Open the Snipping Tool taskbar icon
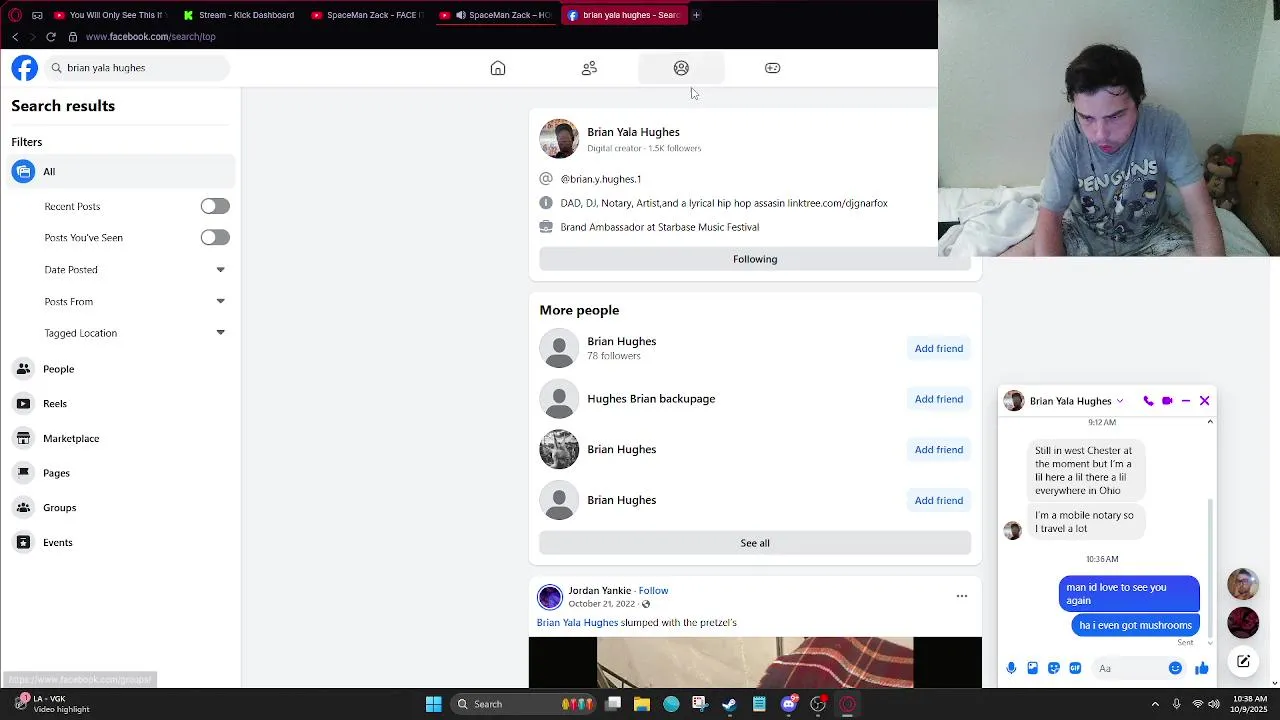This screenshot has height=720, width=1280. coord(699,704)
